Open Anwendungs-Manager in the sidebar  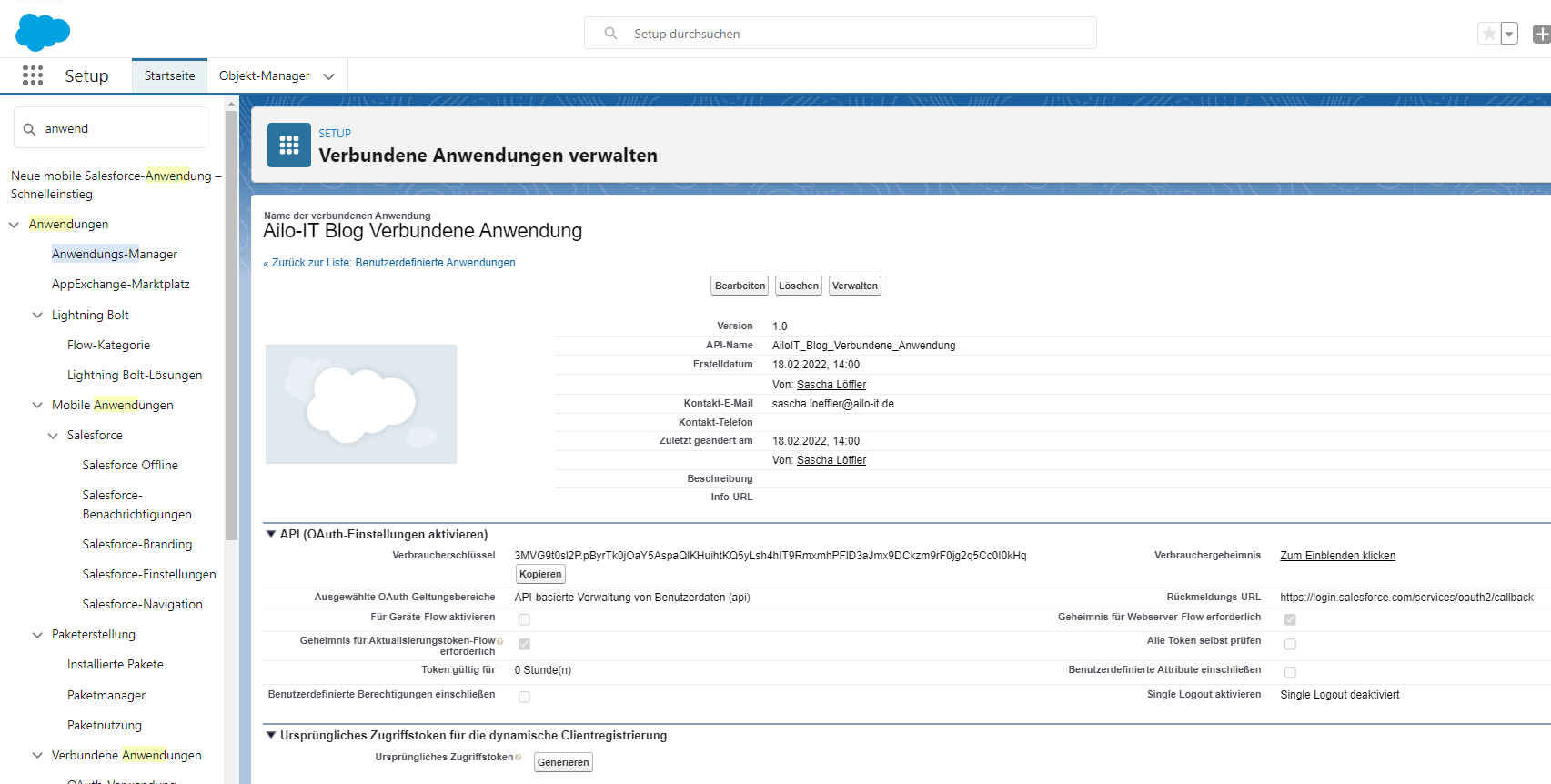[115, 255]
